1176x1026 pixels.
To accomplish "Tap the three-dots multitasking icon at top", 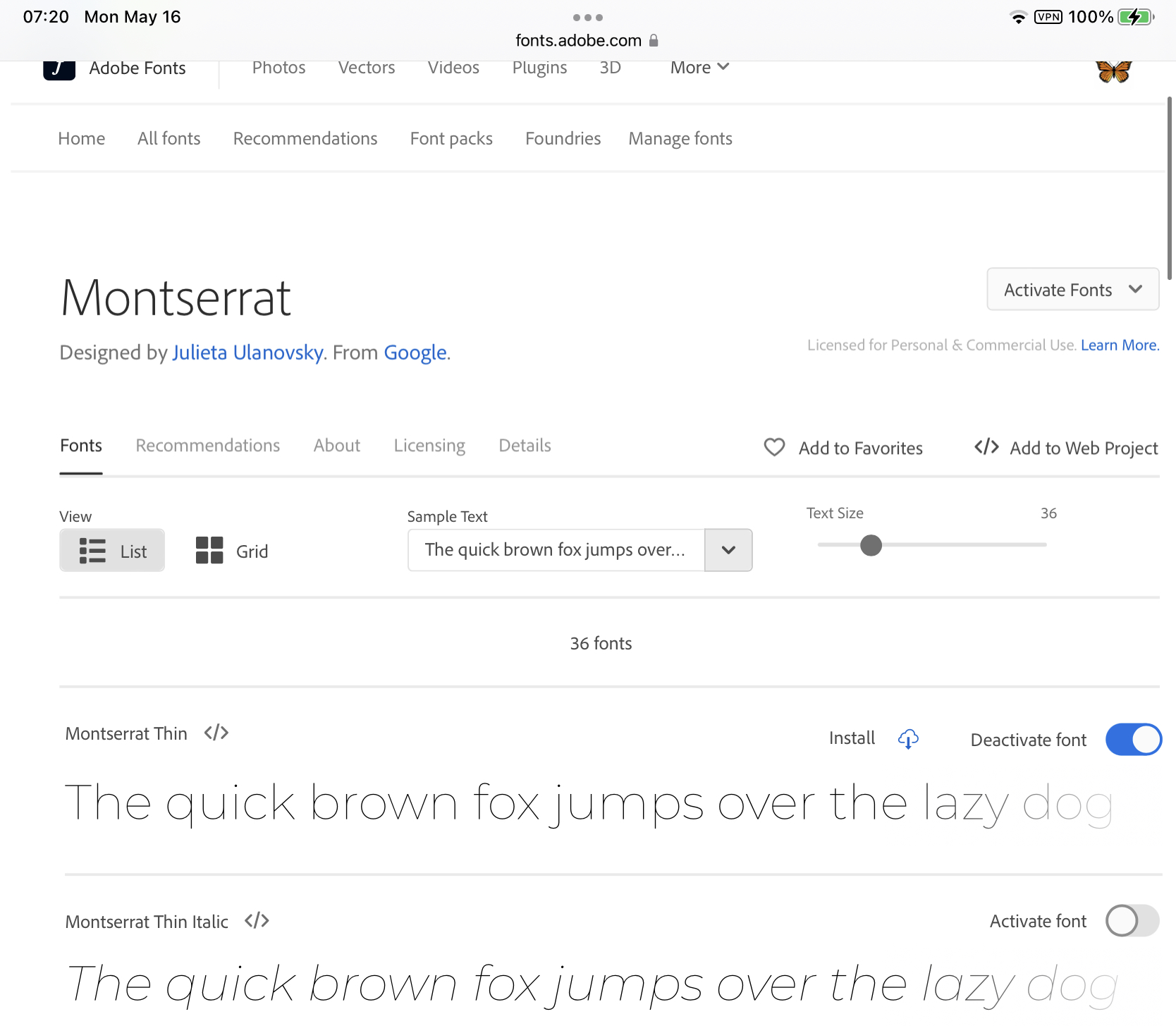I will 588,18.
